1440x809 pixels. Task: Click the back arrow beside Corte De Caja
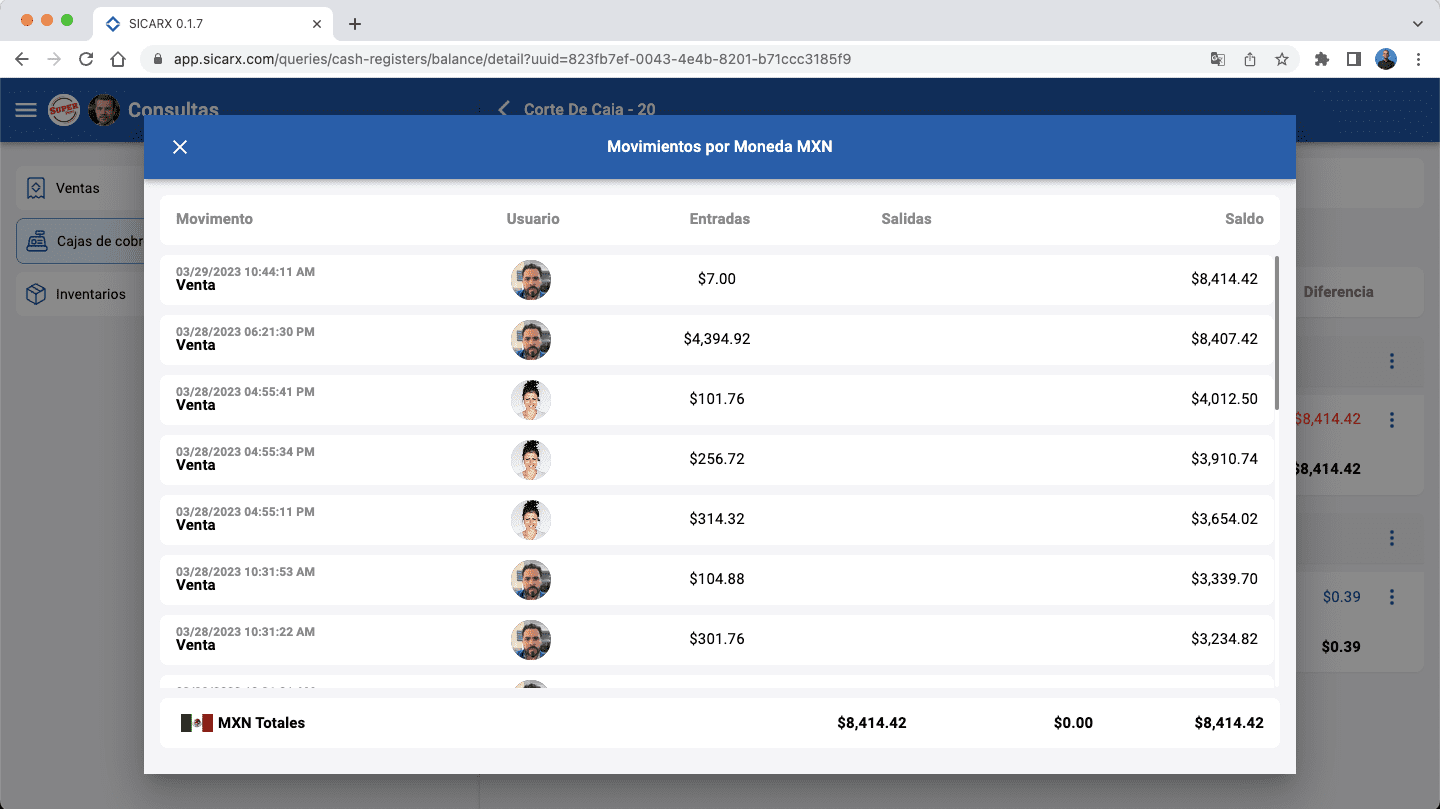pyautogui.click(x=503, y=109)
